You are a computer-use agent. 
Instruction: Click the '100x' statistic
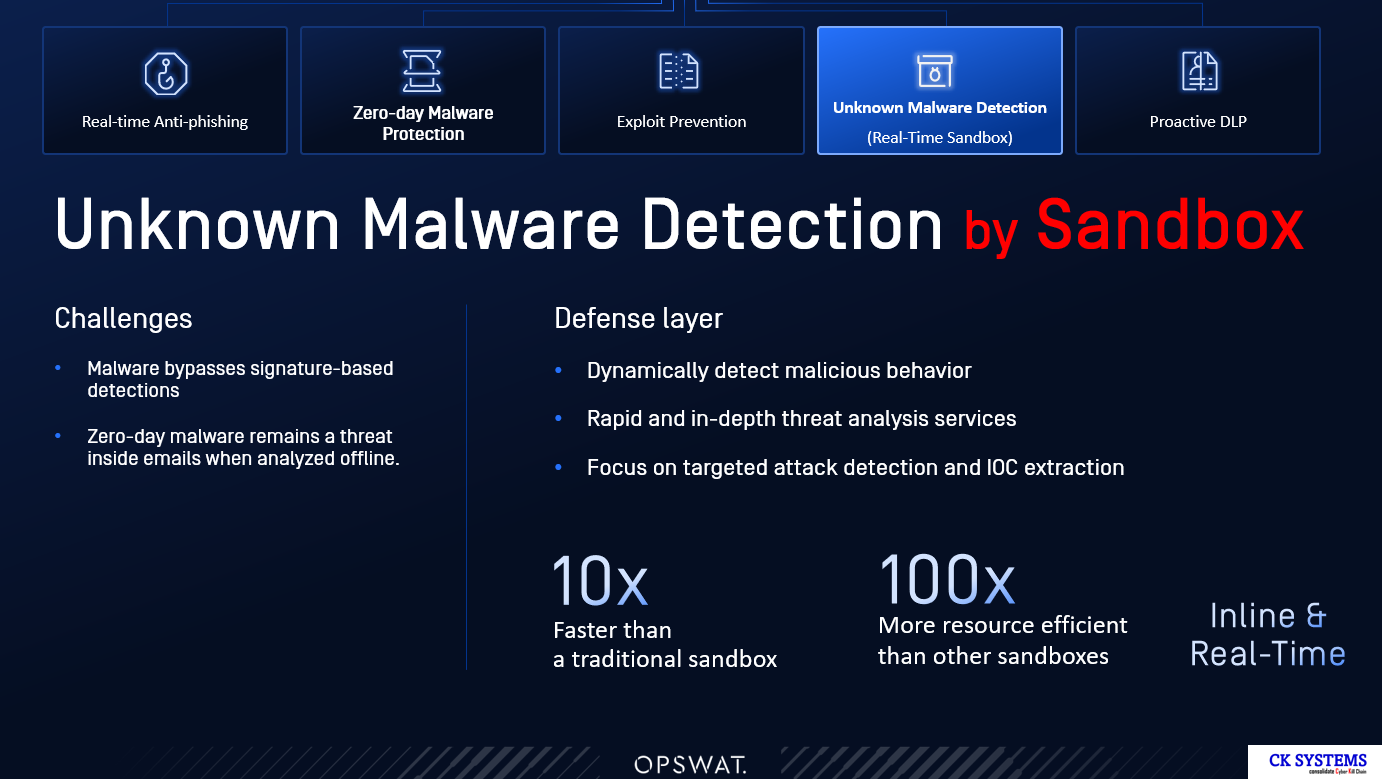pyautogui.click(x=946, y=579)
